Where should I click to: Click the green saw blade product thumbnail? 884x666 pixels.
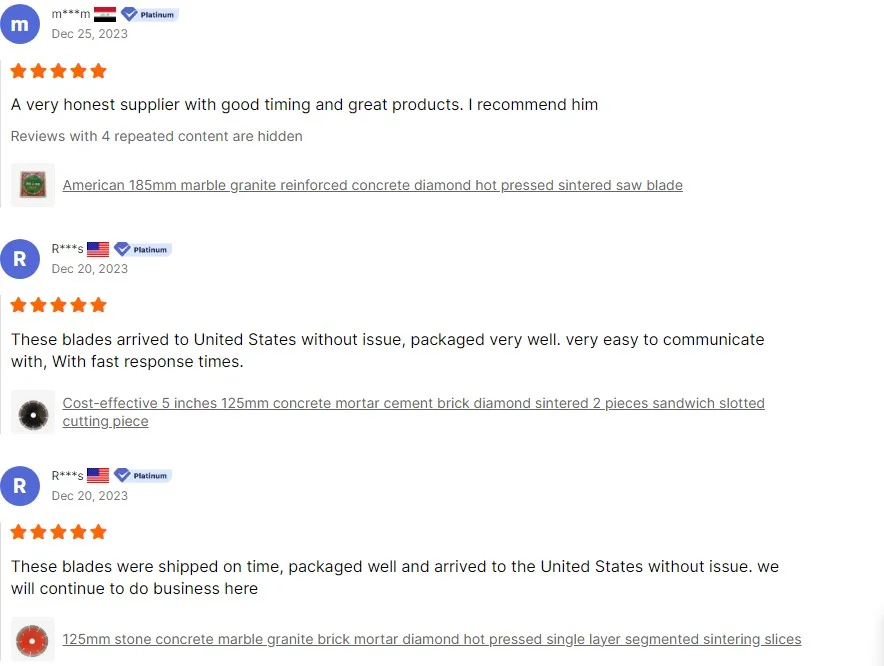[x=33, y=185]
